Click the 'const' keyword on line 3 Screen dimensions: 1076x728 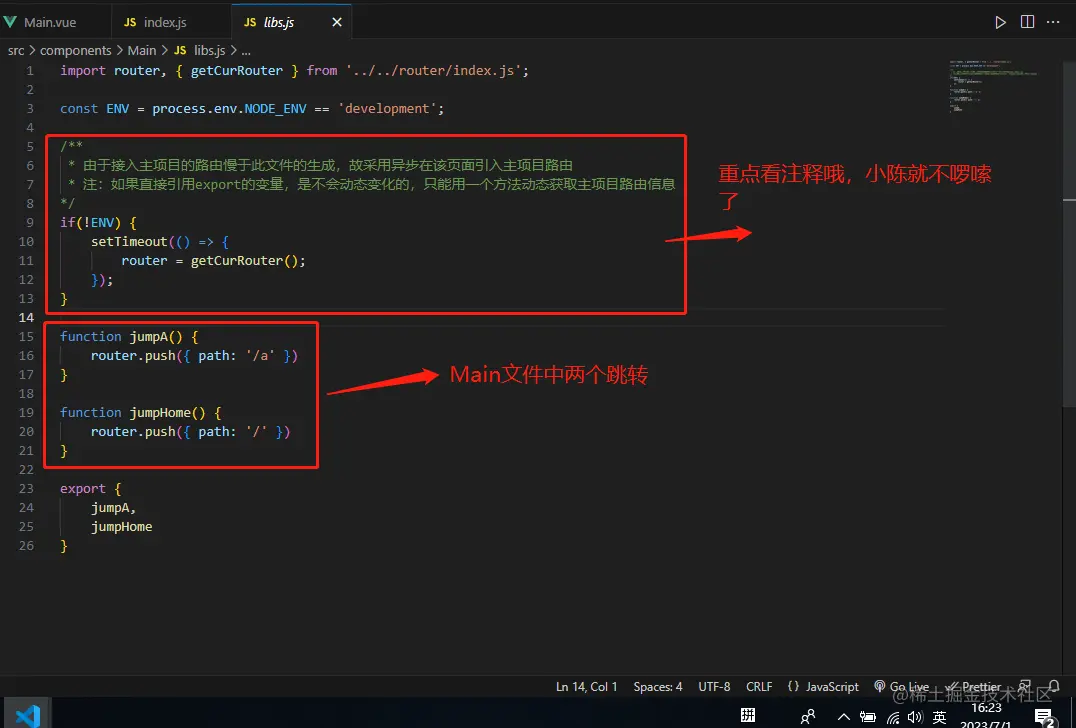coord(79,108)
